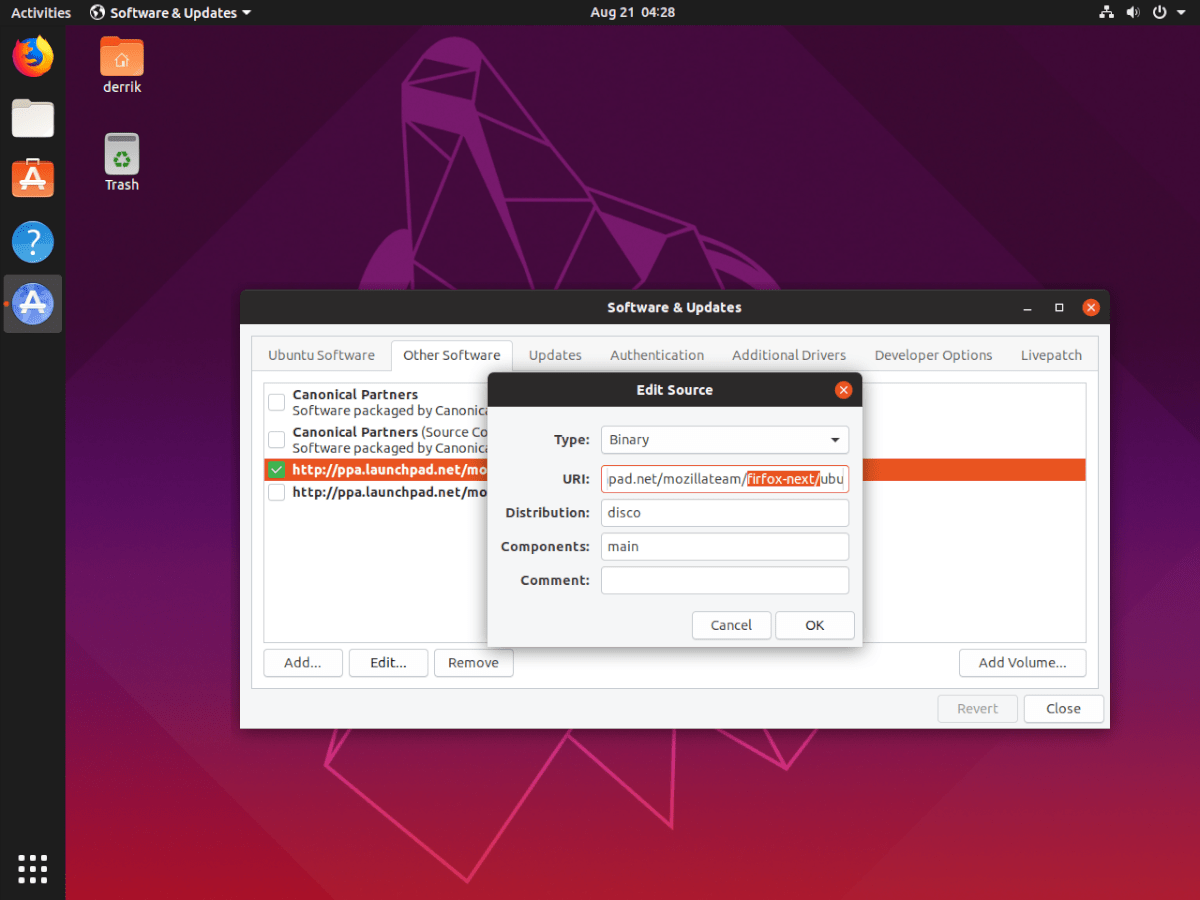Open the power menu icon

1159,13
